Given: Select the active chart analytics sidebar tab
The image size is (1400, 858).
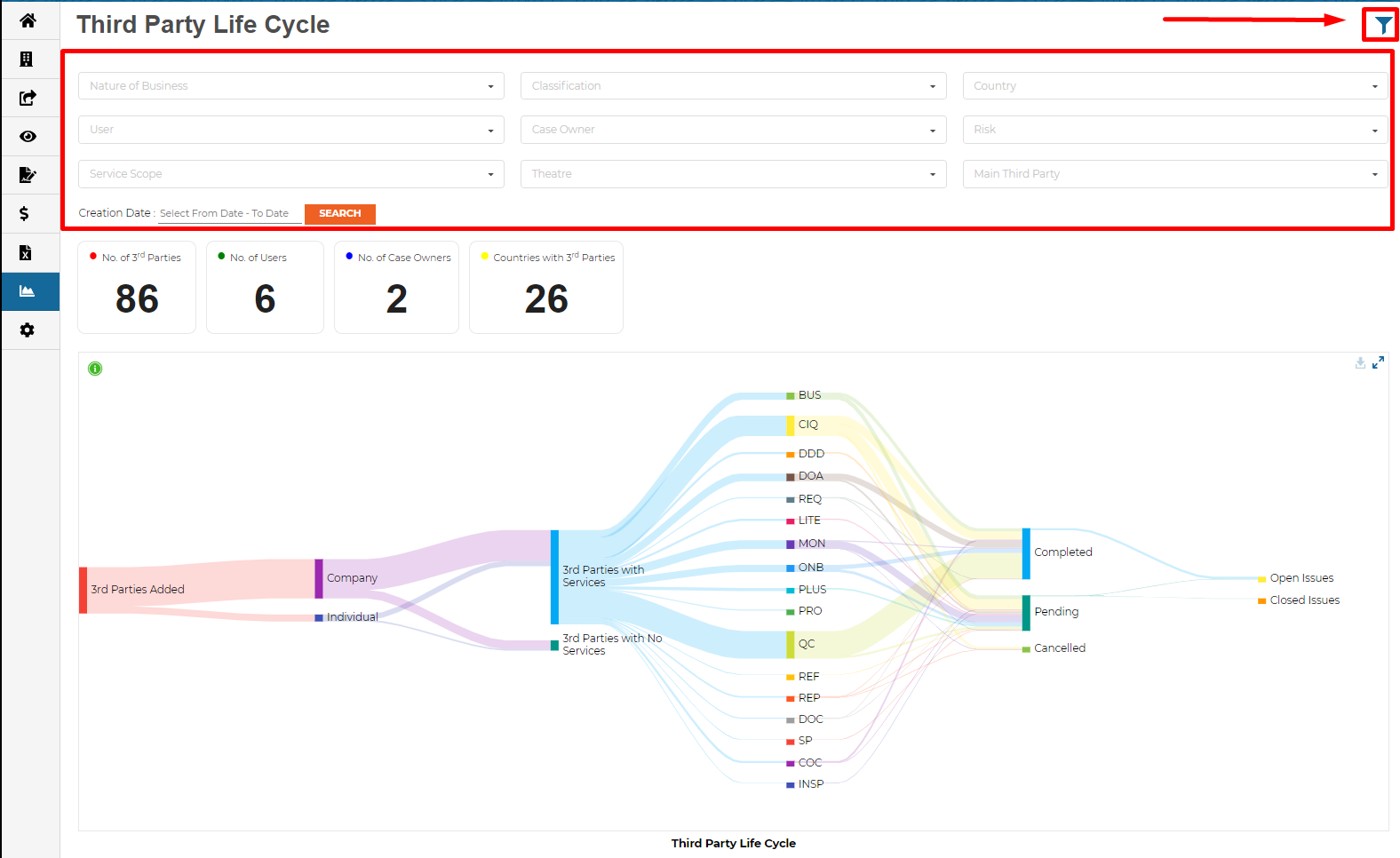Looking at the screenshot, I should [28, 291].
